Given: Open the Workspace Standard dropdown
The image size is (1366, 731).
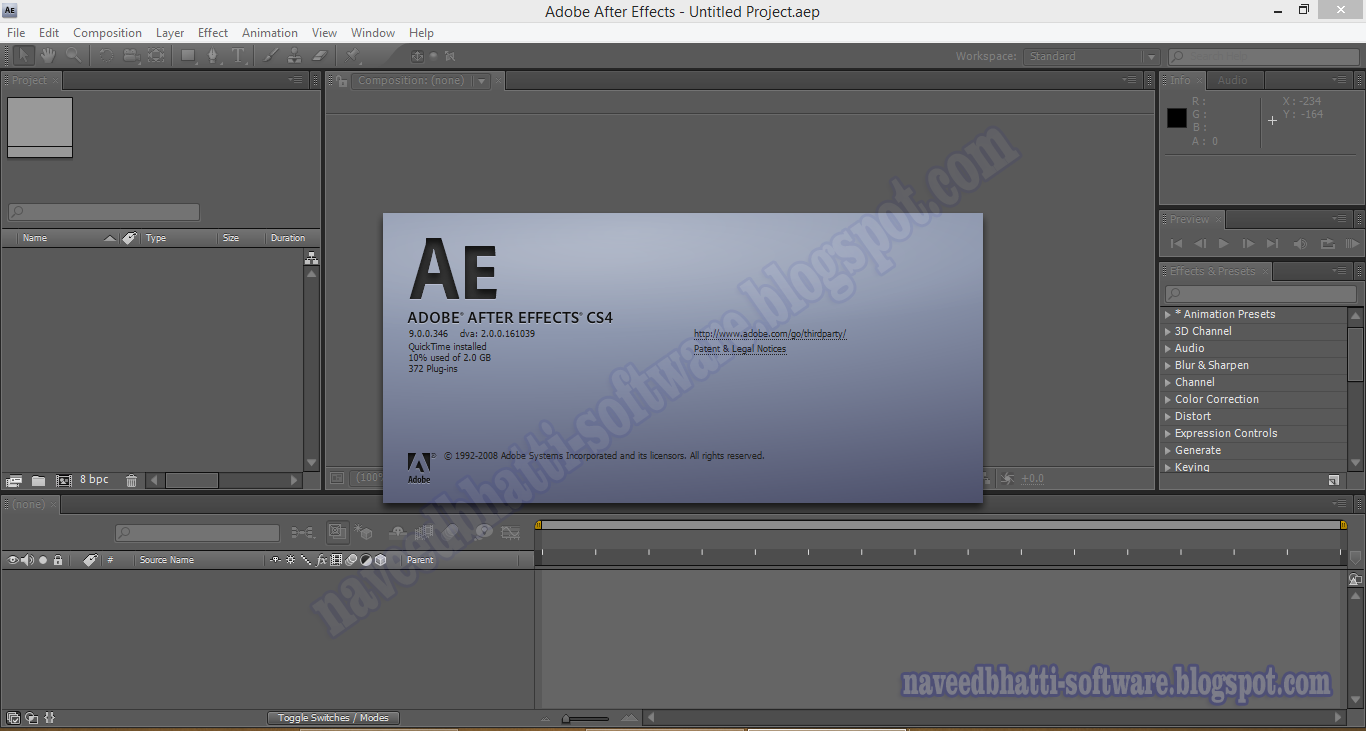Looking at the screenshot, I should pyautogui.click(x=1091, y=57).
